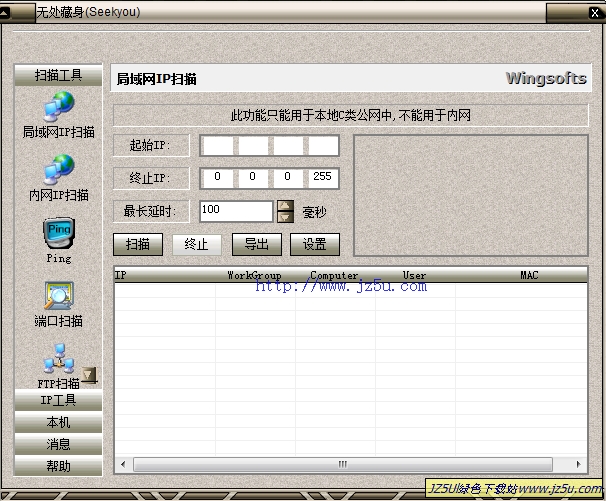This screenshot has width=606, height=501.
Task: Sort results by the WorkGroup column header
Action: click(255, 275)
